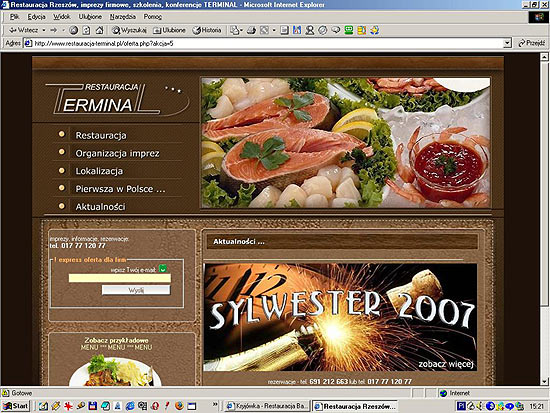Click the Home page icon
Image resolution: width=550 pixels, height=413 pixels.
pos(100,30)
